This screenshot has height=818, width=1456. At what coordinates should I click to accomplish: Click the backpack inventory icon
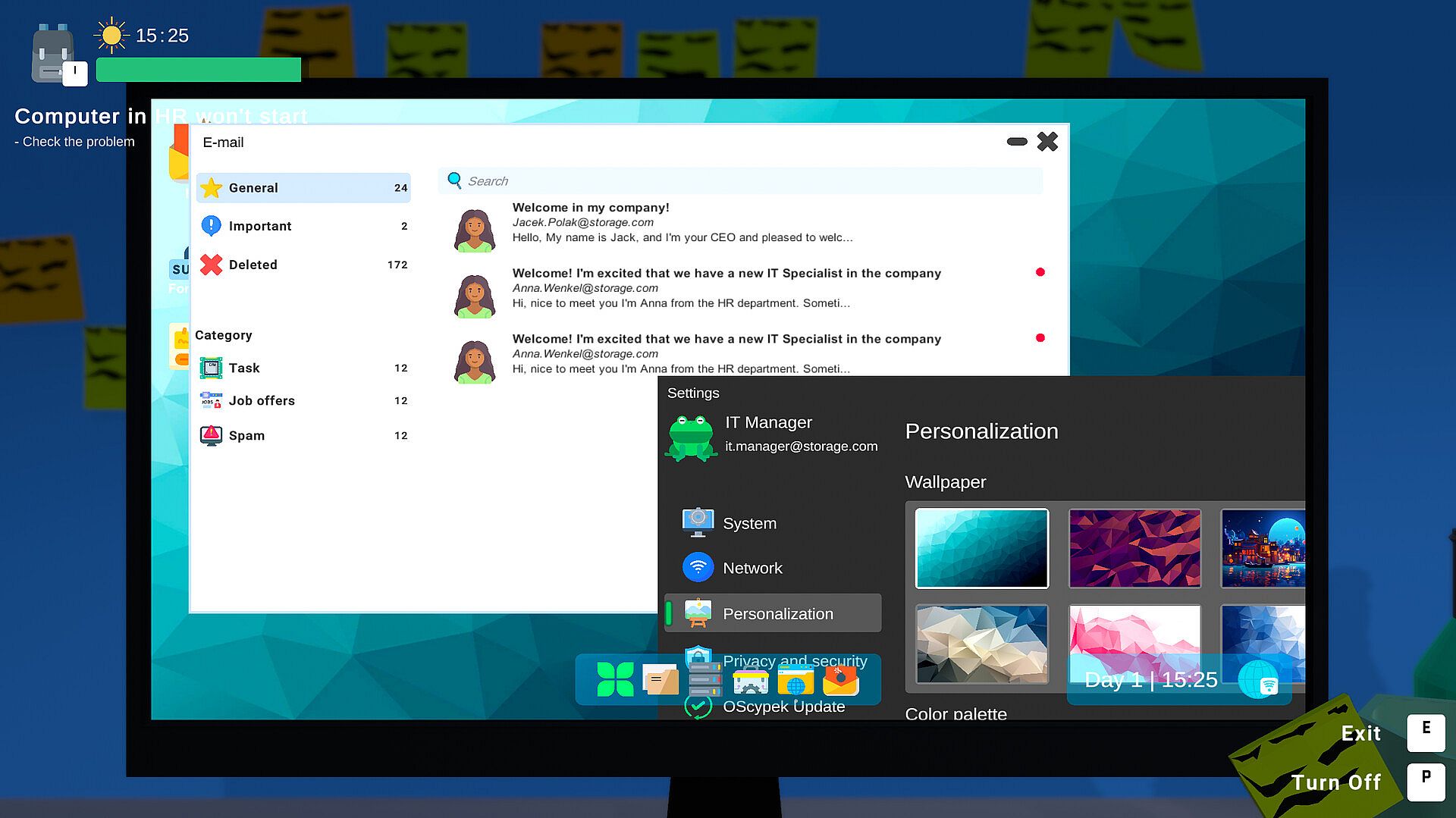pos(52,53)
